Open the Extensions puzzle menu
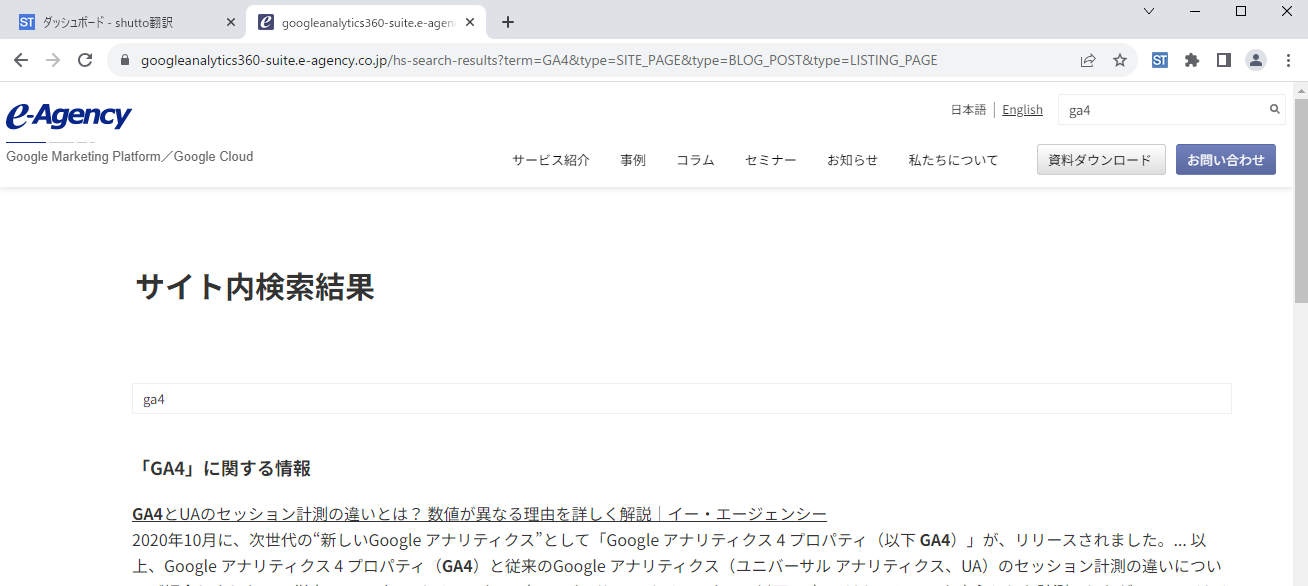 point(1192,60)
